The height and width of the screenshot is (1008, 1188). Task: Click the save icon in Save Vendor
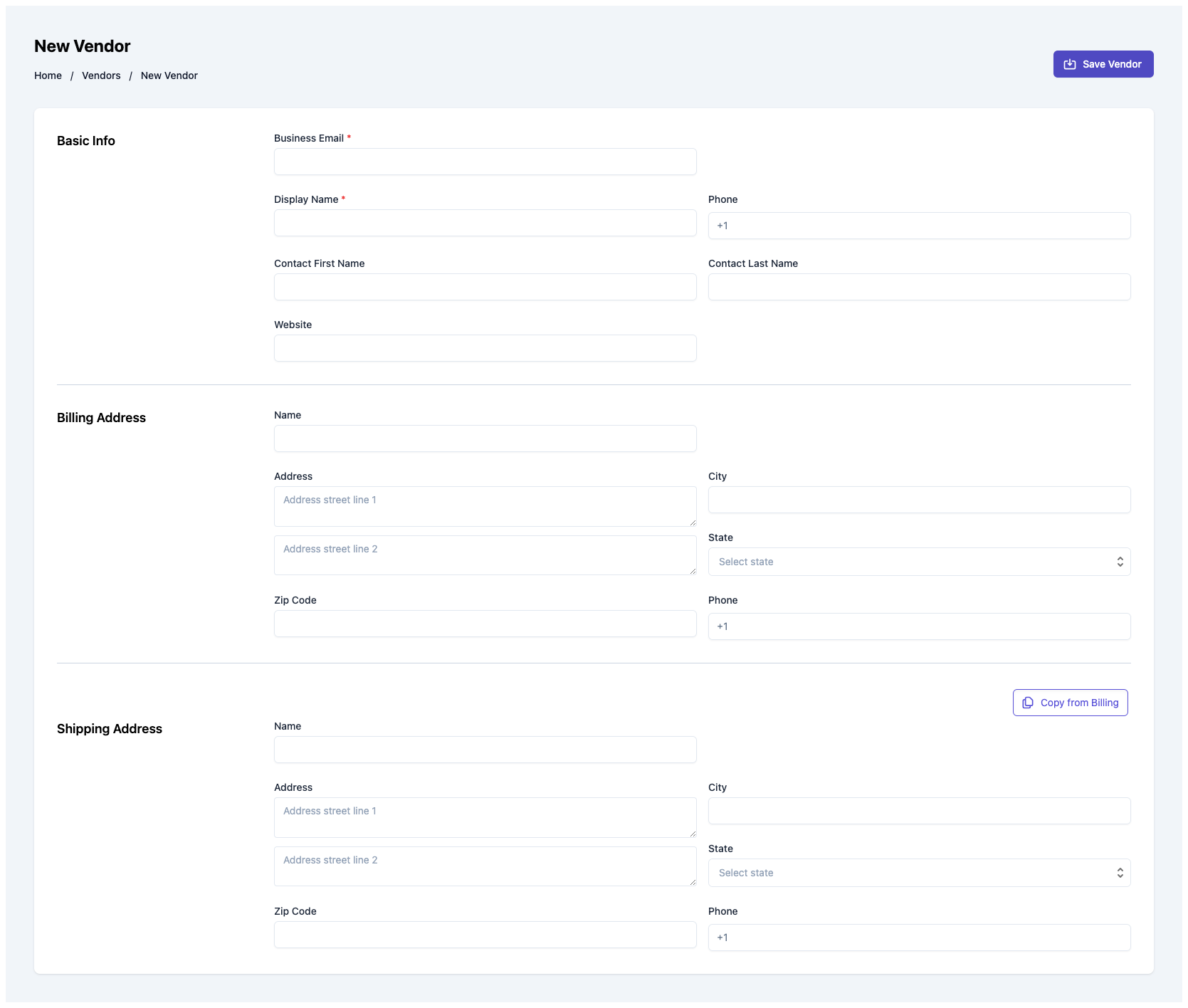point(1069,64)
